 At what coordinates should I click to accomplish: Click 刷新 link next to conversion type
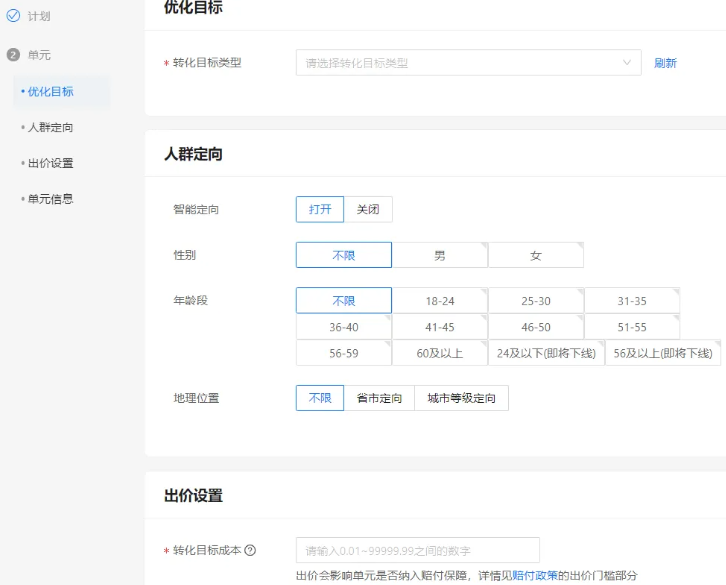665,63
